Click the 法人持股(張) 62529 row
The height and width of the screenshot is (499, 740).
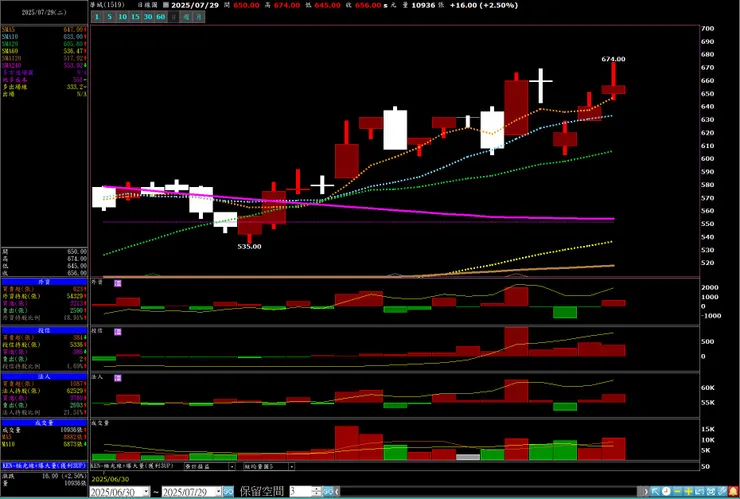click(44, 391)
